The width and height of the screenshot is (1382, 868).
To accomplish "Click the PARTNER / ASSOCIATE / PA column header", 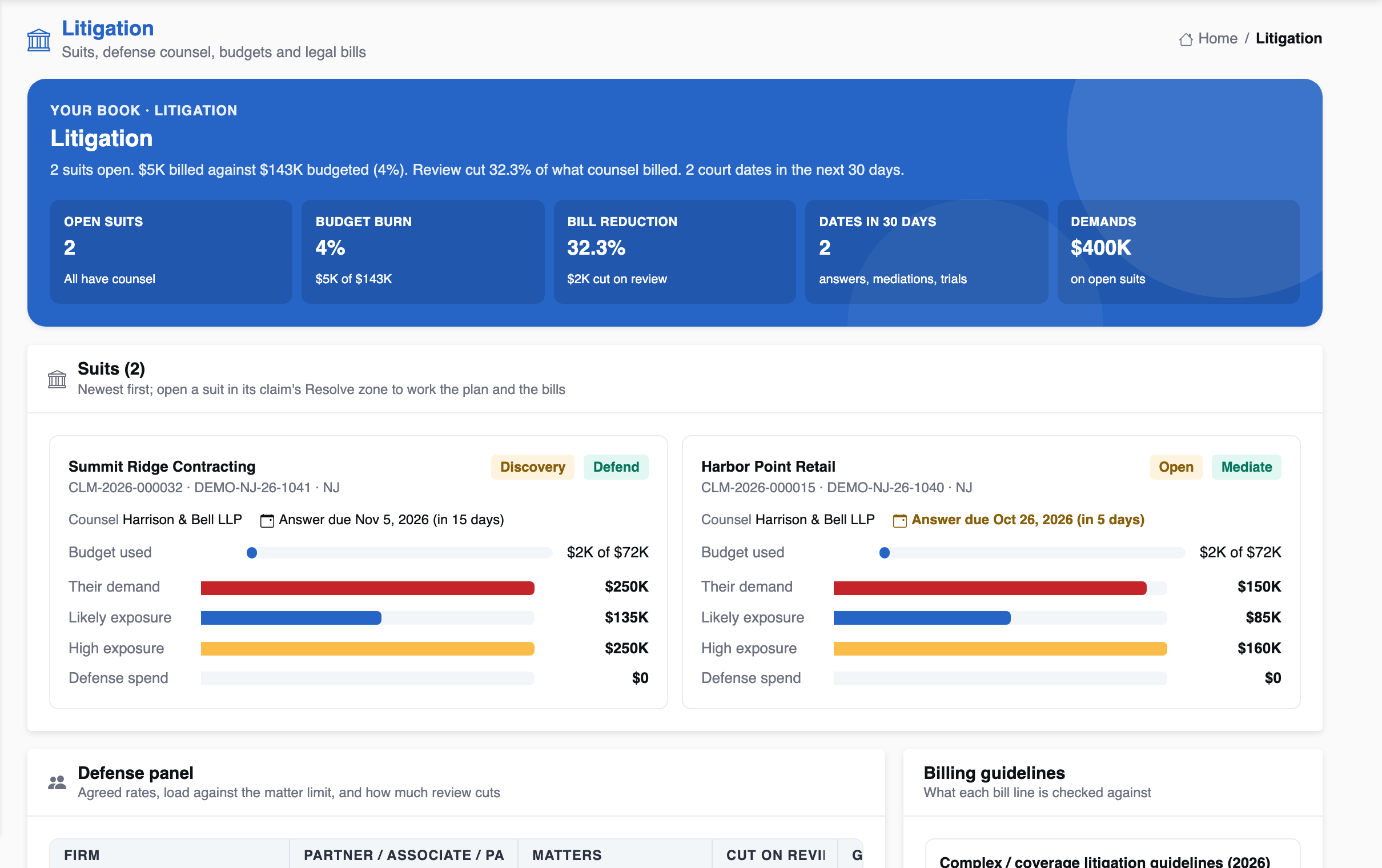I will (x=404, y=855).
